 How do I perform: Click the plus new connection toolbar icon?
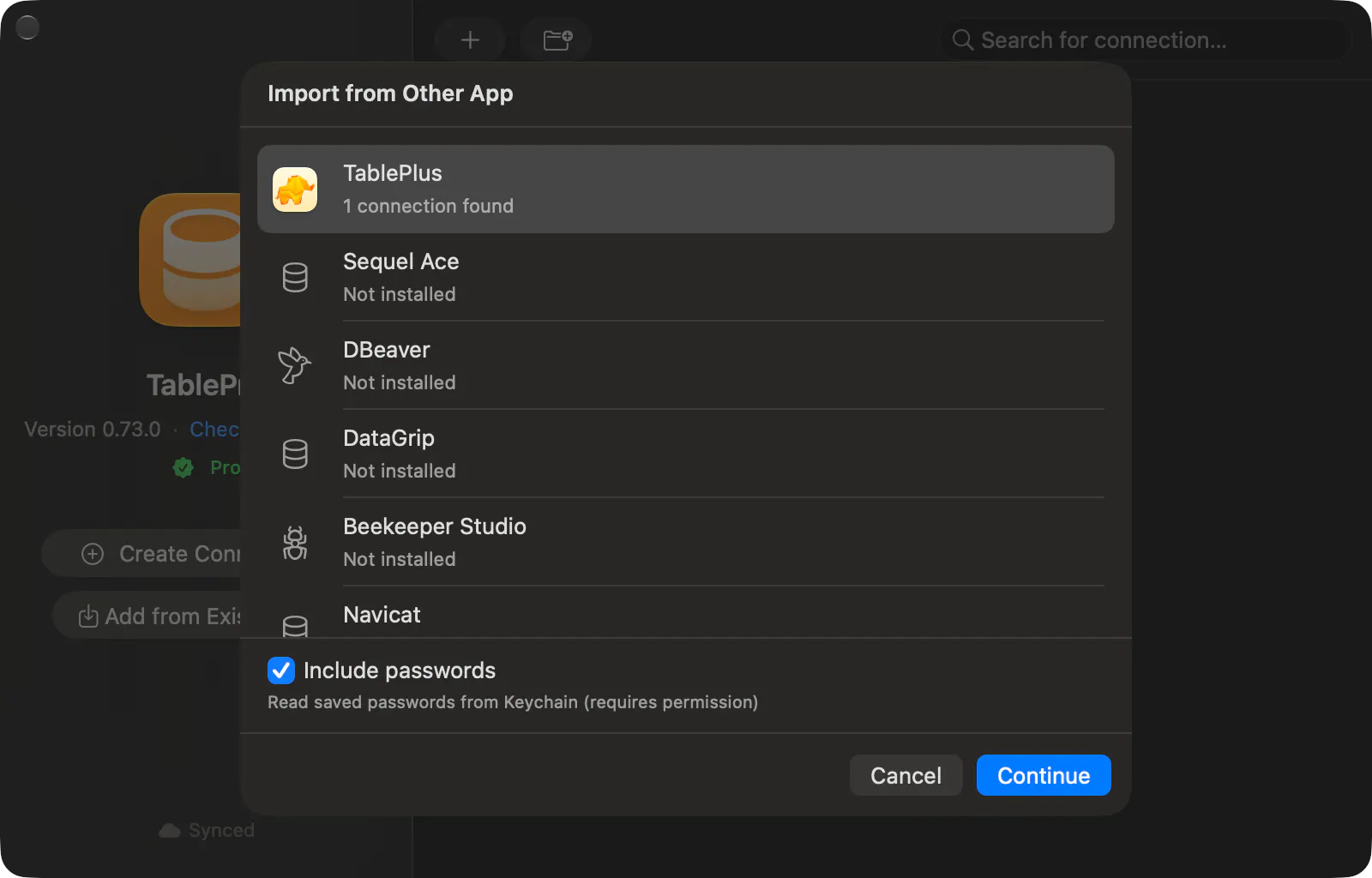[470, 39]
